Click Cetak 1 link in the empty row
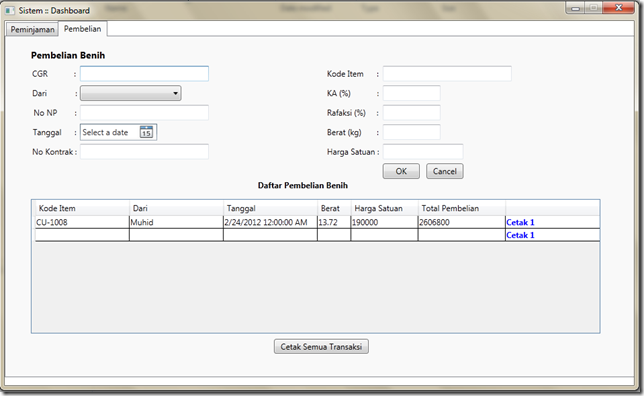The width and height of the screenshot is (644, 396). pyautogui.click(x=520, y=235)
